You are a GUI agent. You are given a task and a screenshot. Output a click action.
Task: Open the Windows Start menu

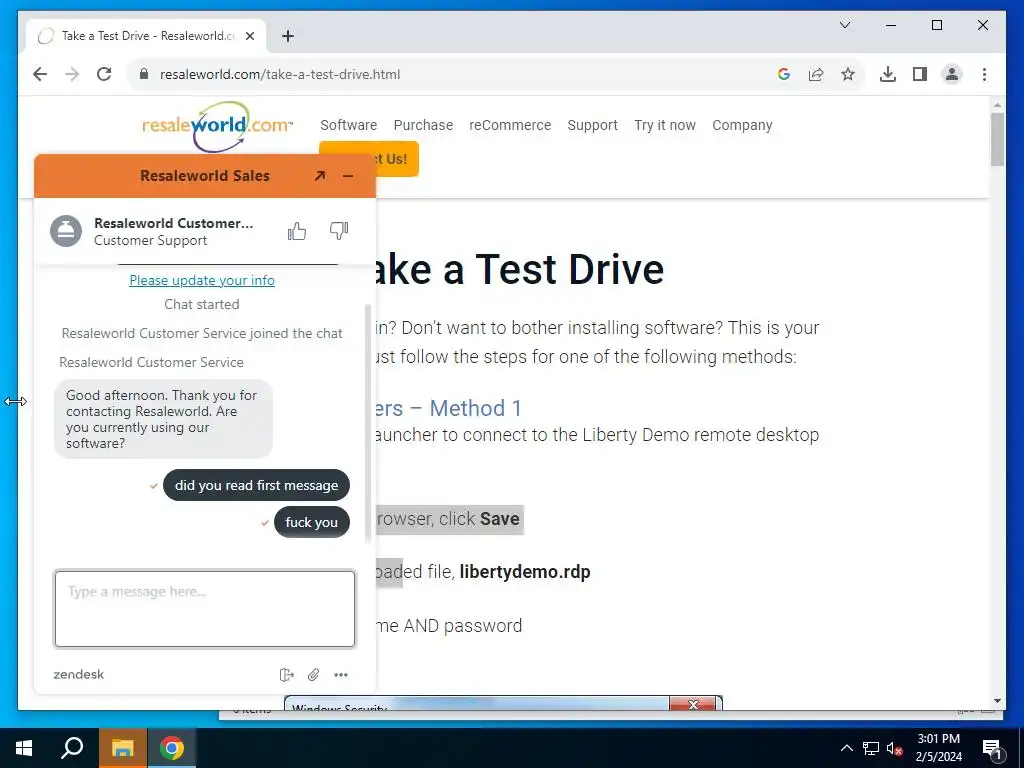click(x=24, y=748)
